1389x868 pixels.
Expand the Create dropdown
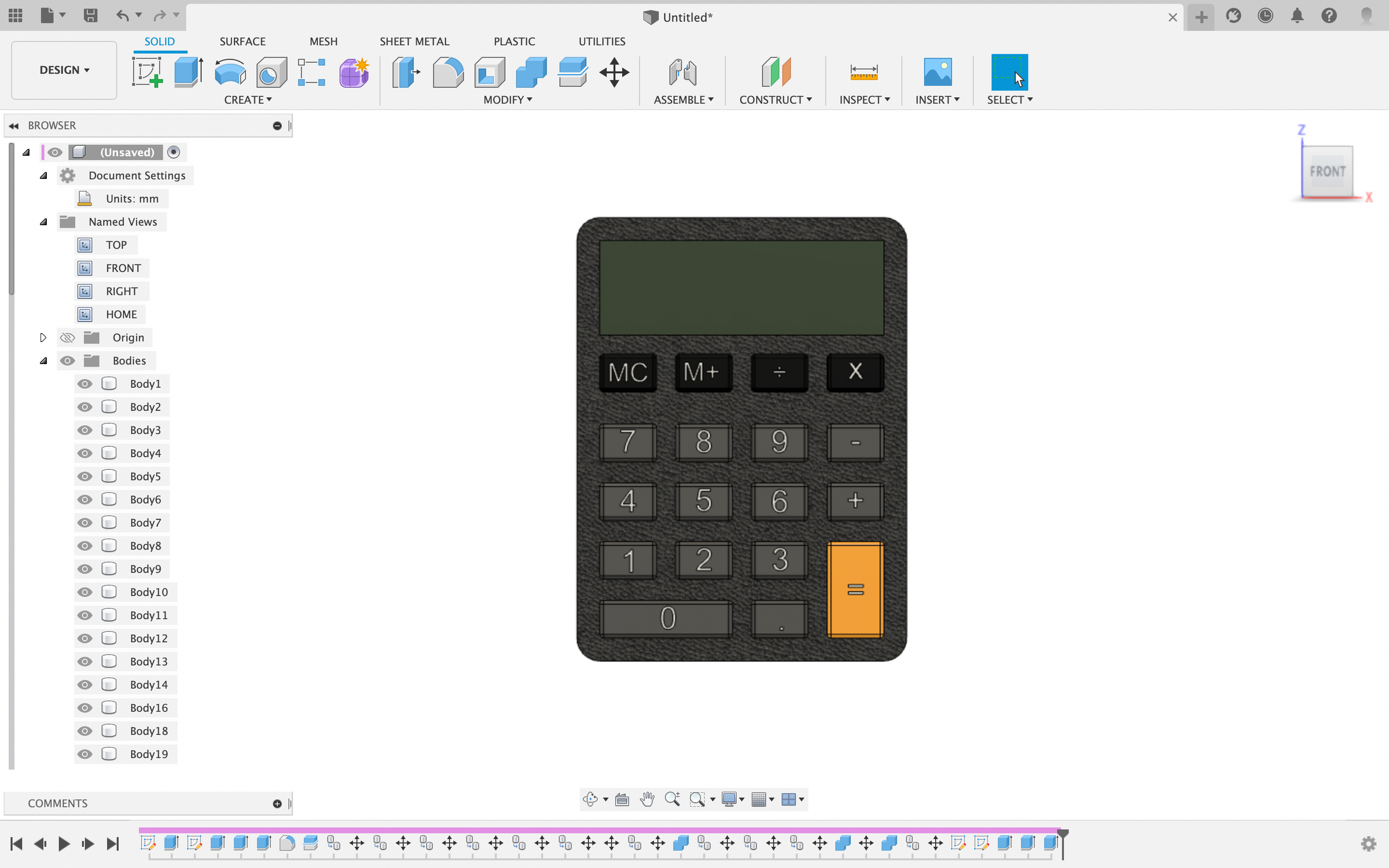click(248, 100)
